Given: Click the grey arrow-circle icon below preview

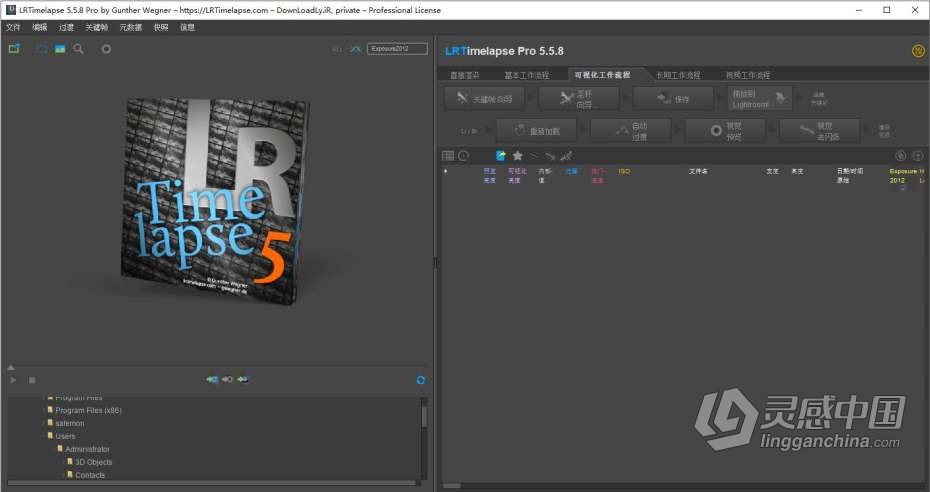Looking at the screenshot, I should 227,379.
